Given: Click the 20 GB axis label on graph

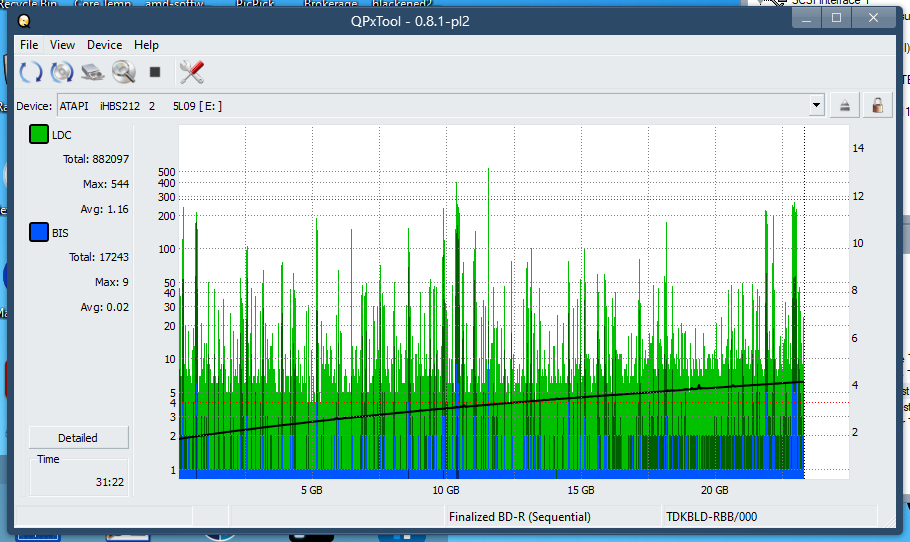Looking at the screenshot, I should tap(714, 490).
